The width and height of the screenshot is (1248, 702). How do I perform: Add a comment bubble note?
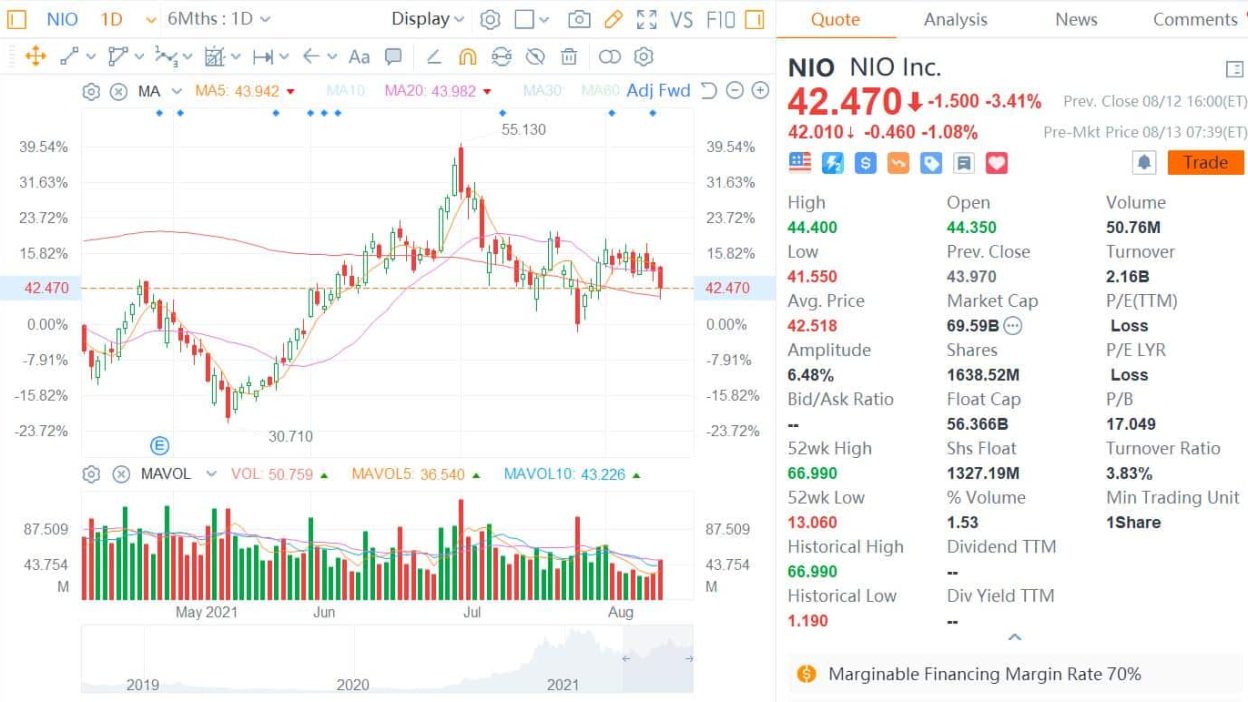click(x=393, y=57)
